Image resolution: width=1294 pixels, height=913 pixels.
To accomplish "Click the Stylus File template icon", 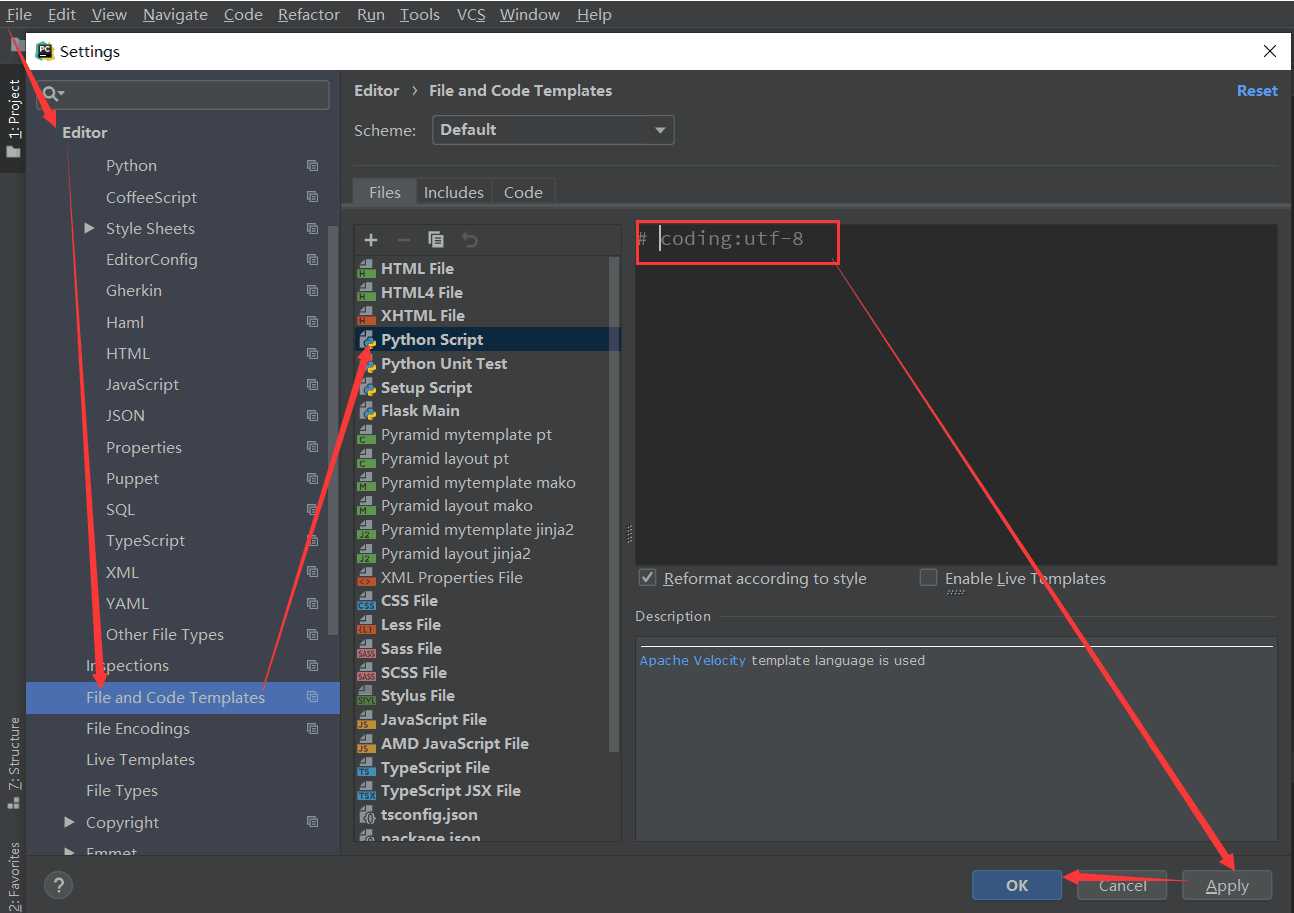I will click(x=366, y=696).
